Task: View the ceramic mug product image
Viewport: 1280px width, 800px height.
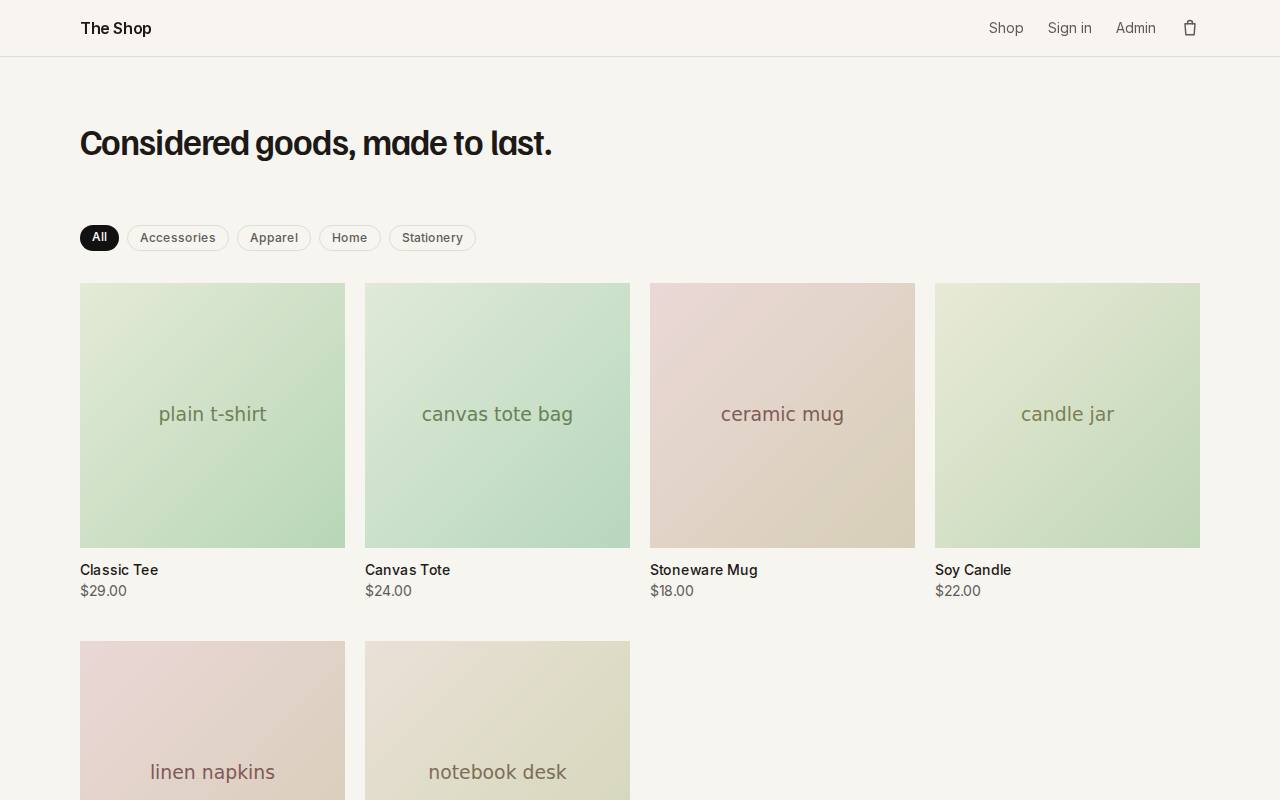Action: point(782,415)
